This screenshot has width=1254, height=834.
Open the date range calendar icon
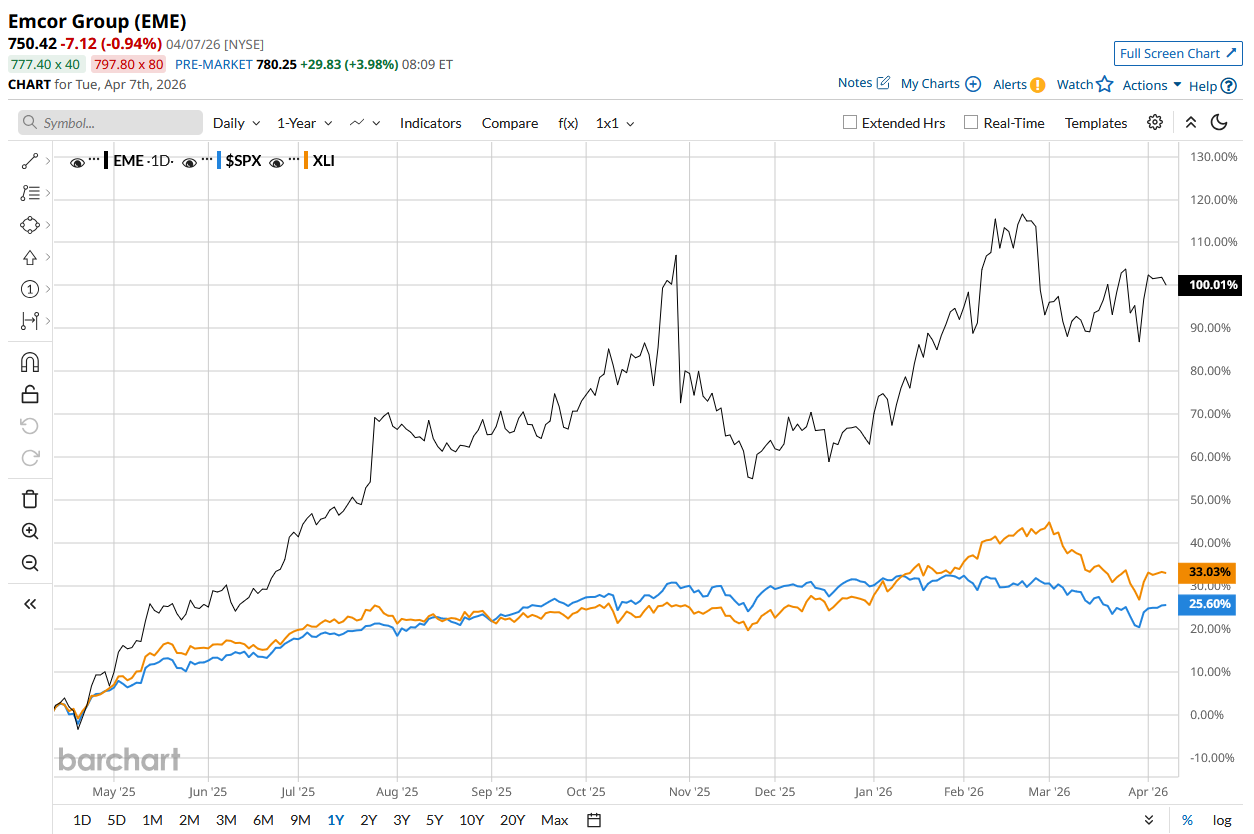(x=594, y=820)
